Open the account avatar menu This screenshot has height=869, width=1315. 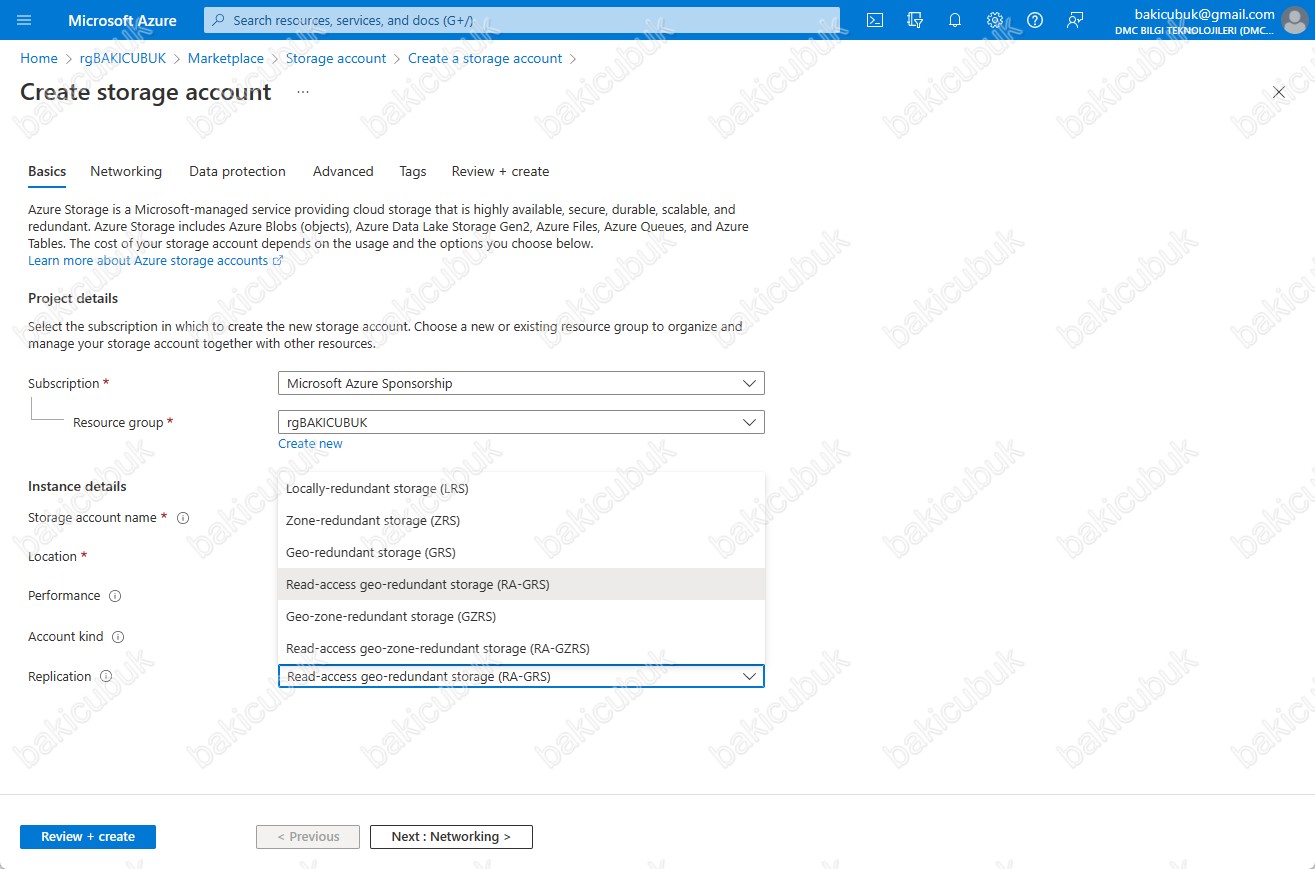click(x=1294, y=20)
